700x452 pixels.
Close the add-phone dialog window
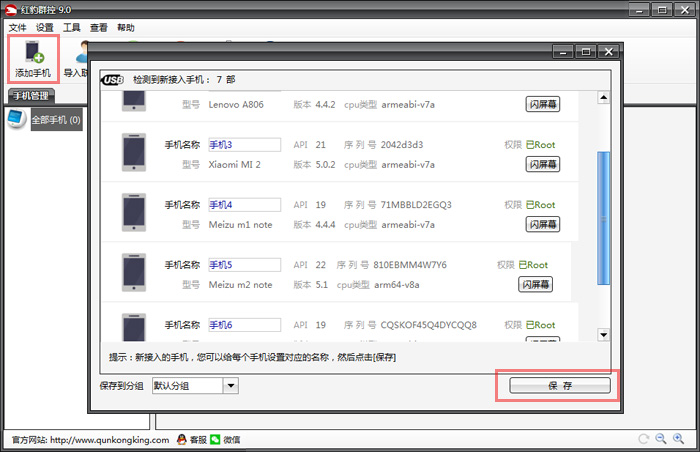tap(608, 52)
